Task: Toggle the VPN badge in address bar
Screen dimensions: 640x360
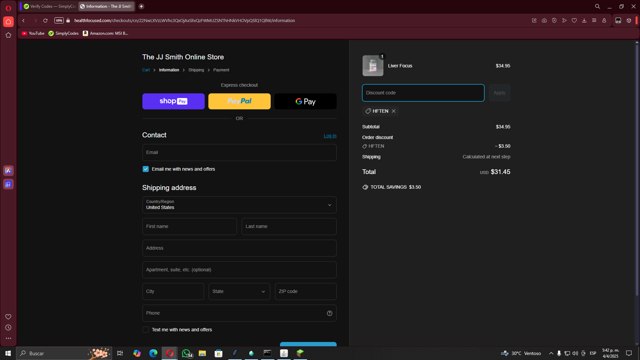Action: pyautogui.click(x=59, y=20)
